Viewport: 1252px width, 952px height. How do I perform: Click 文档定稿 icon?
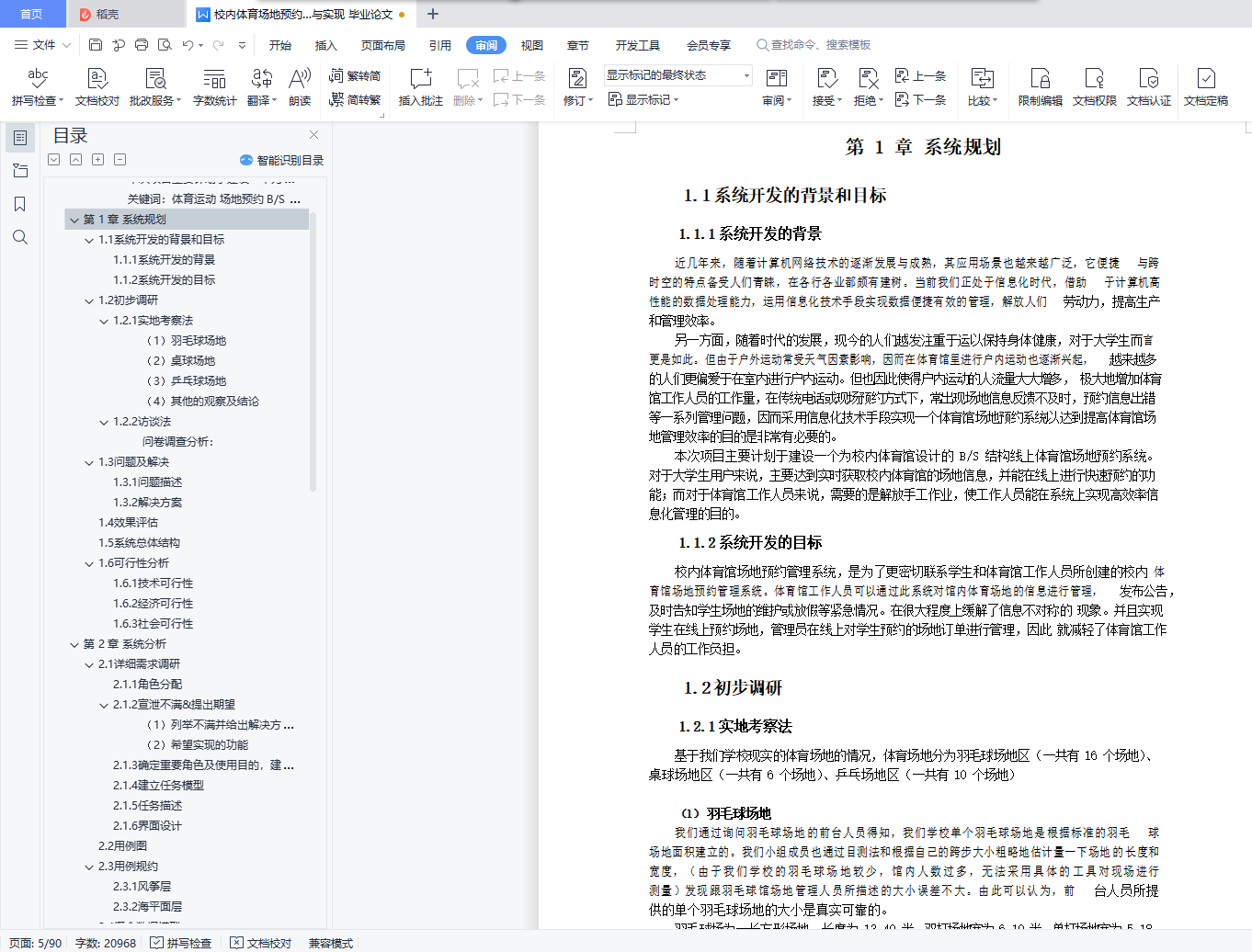coord(1206,86)
